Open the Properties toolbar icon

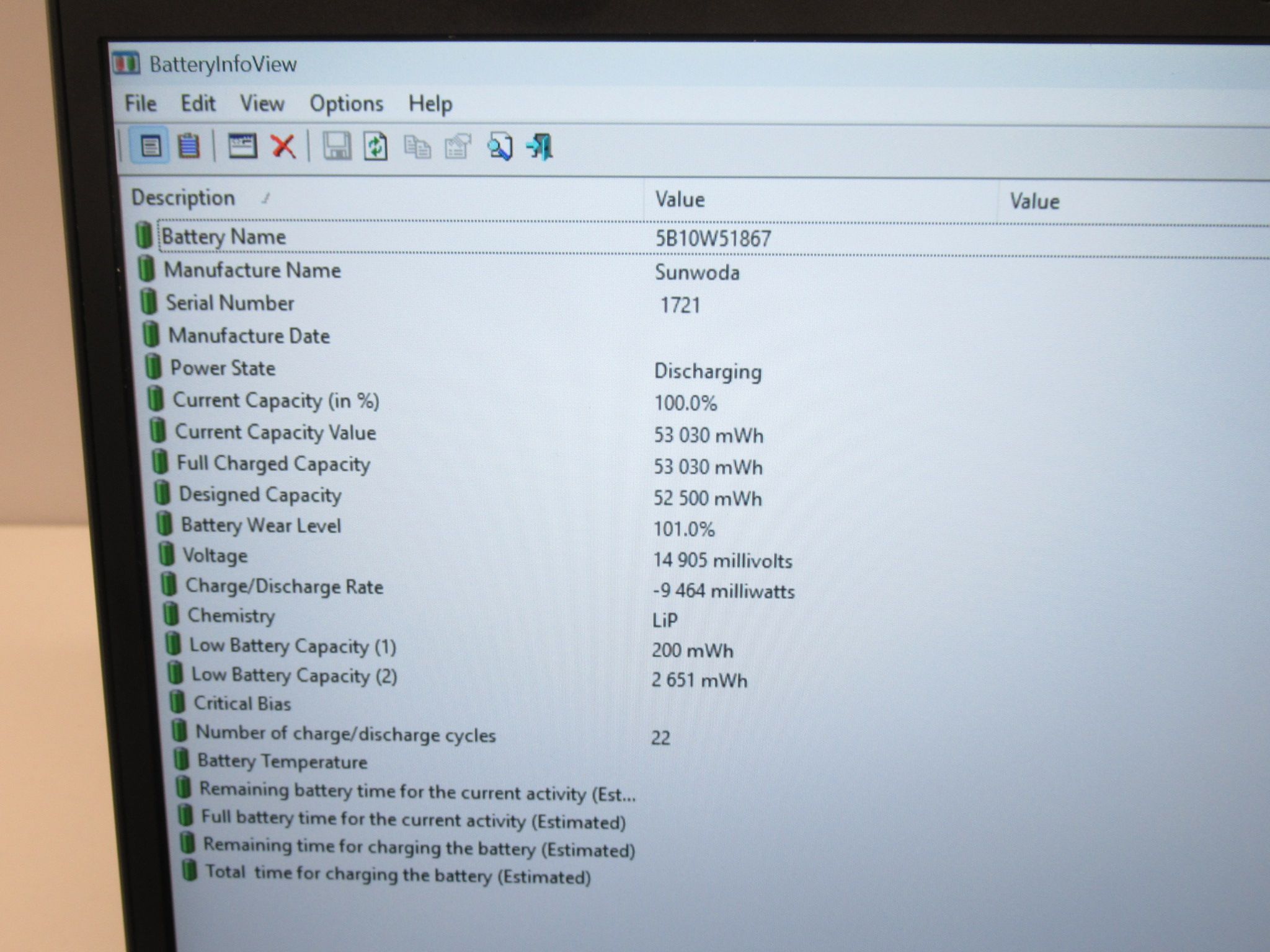458,148
